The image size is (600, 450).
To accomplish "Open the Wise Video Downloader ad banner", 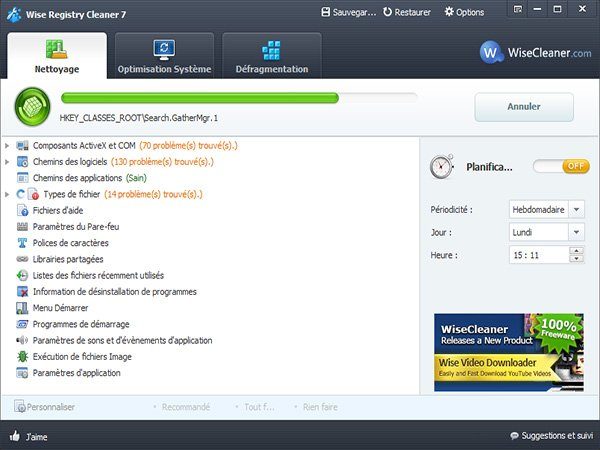I will pos(509,352).
